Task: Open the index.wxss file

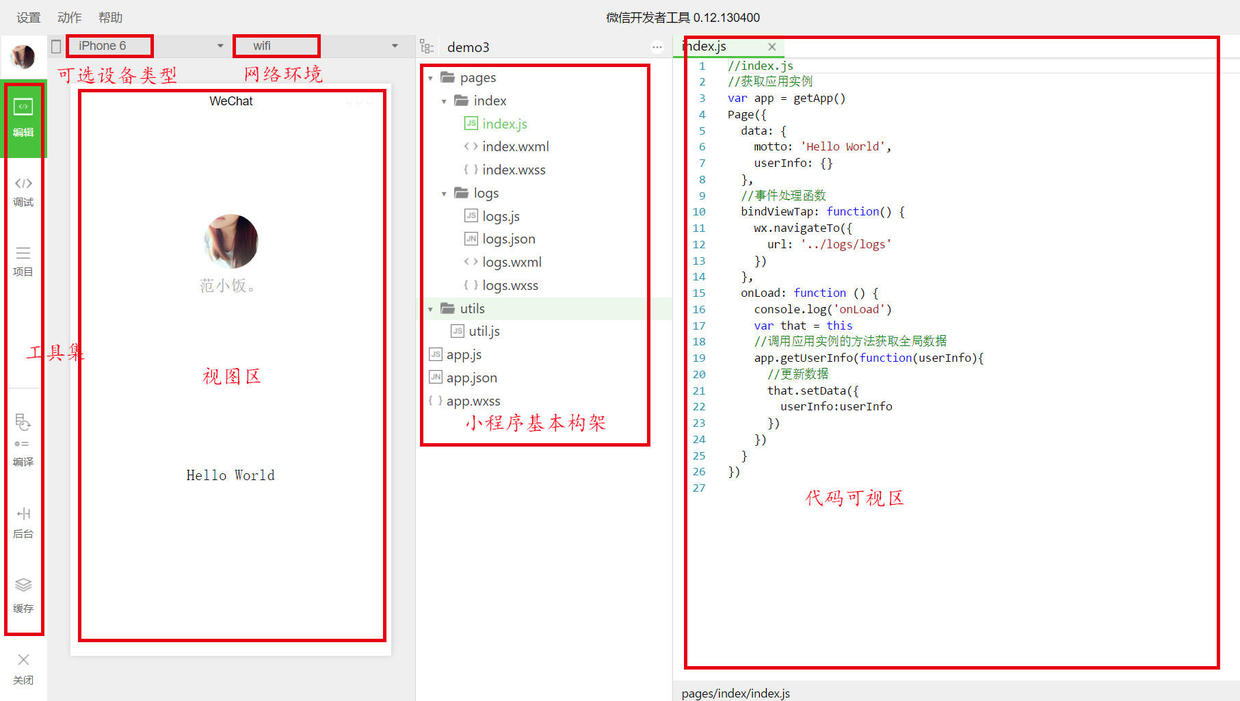Action: click(514, 170)
